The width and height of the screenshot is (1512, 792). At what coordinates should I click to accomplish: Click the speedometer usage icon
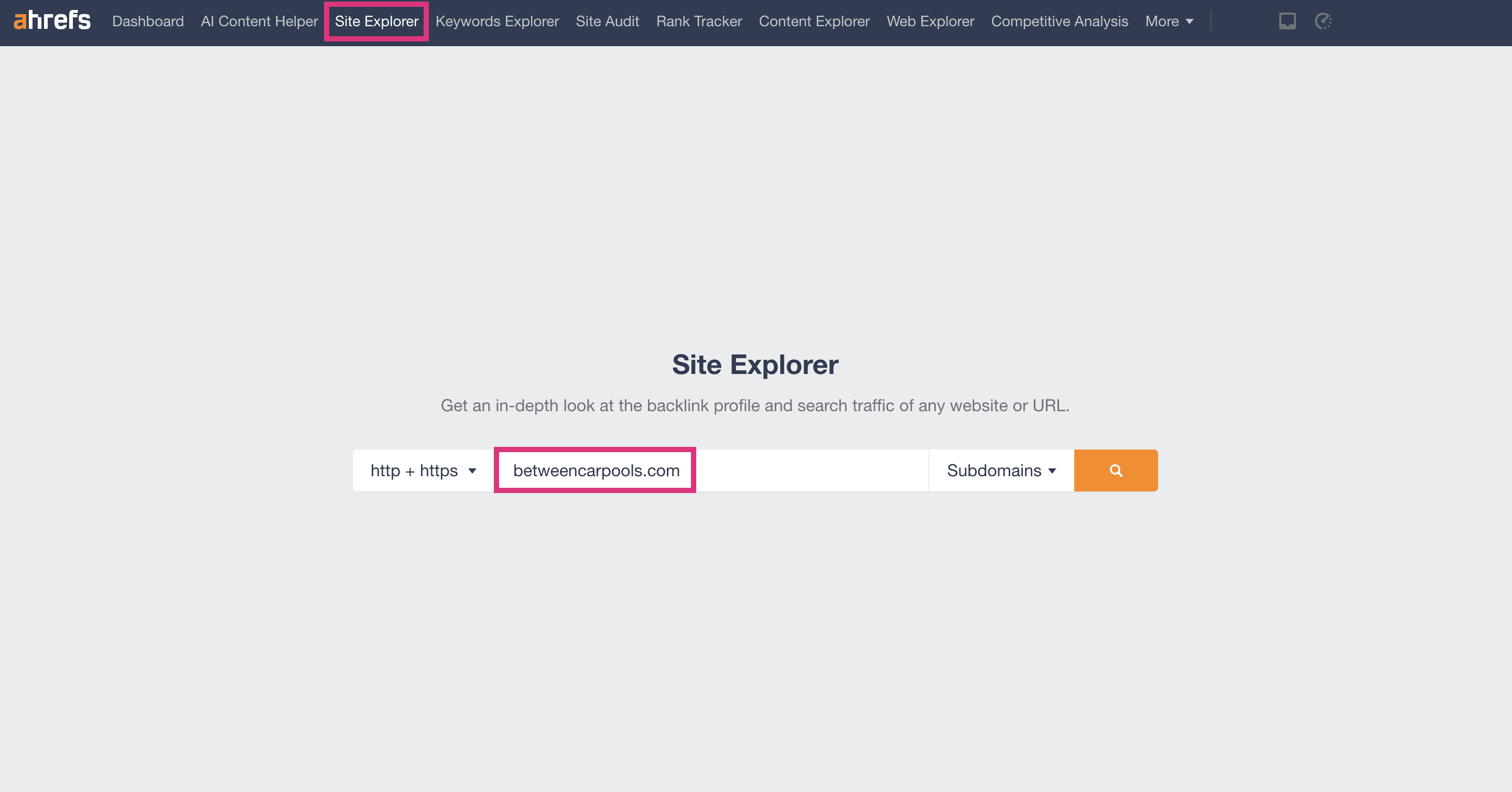[x=1322, y=21]
